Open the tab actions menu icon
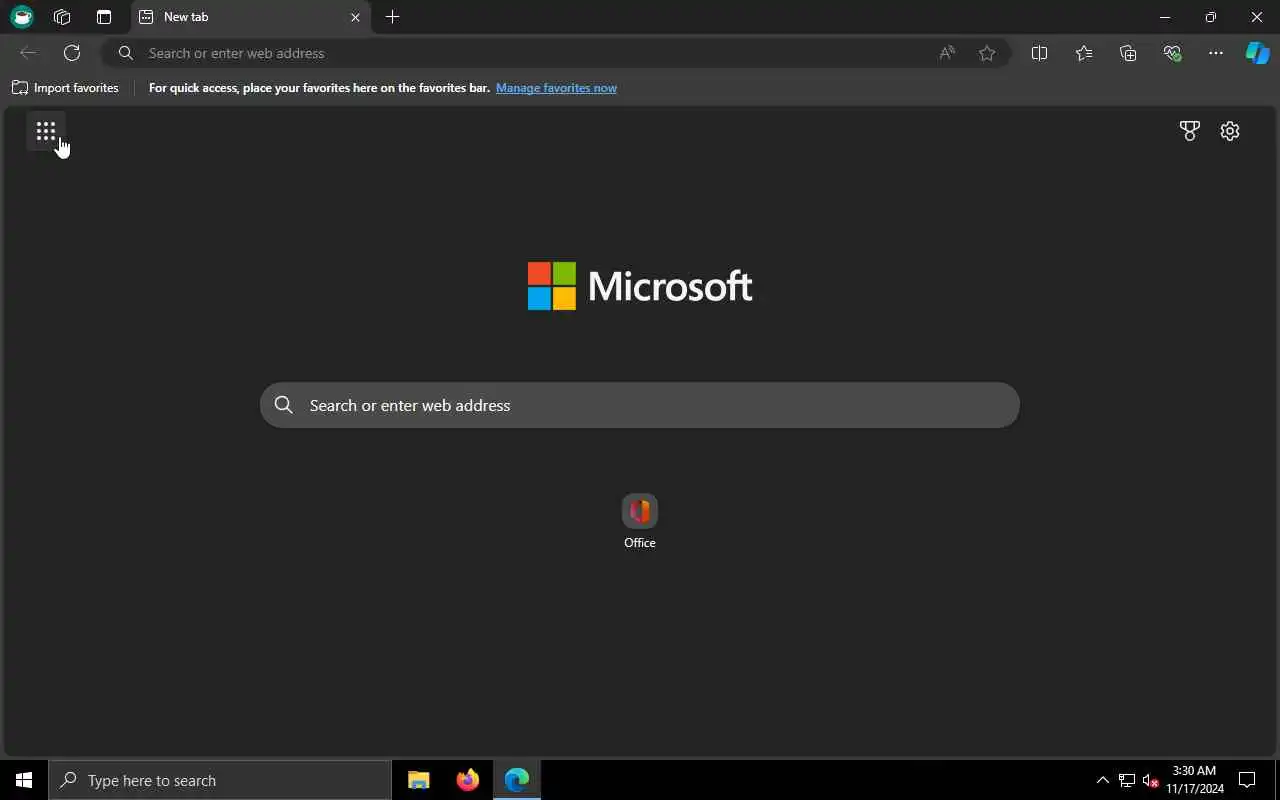This screenshot has width=1280, height=800. pyautogui.click(x=104, y=17)
